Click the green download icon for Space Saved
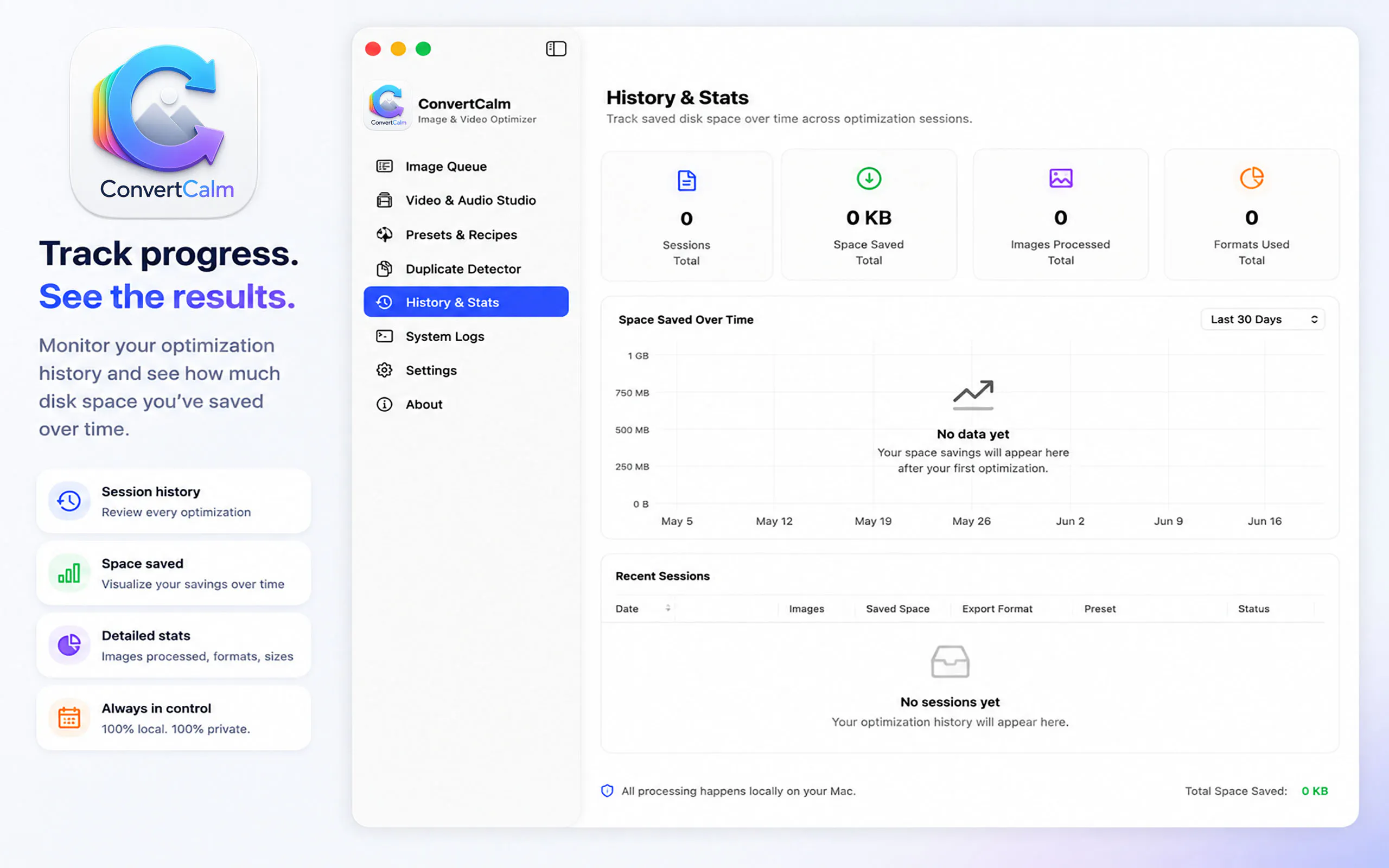The height and width of the screenshot is (868, 1389). coord(869,178)
